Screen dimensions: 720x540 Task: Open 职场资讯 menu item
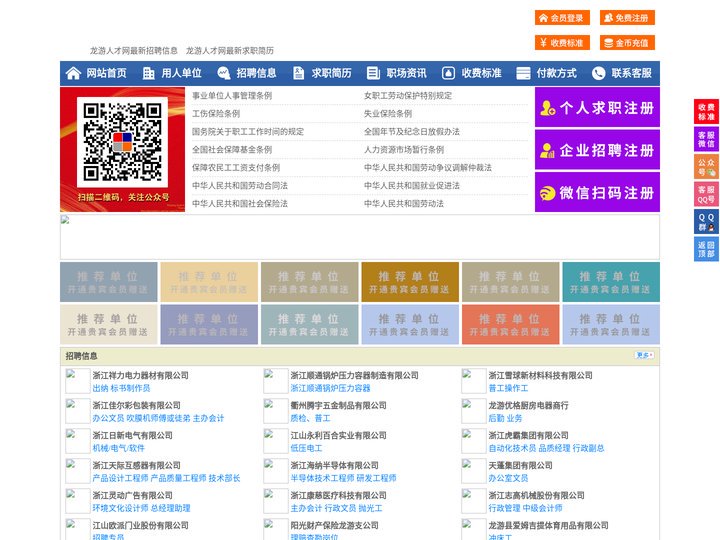[406, 73]
